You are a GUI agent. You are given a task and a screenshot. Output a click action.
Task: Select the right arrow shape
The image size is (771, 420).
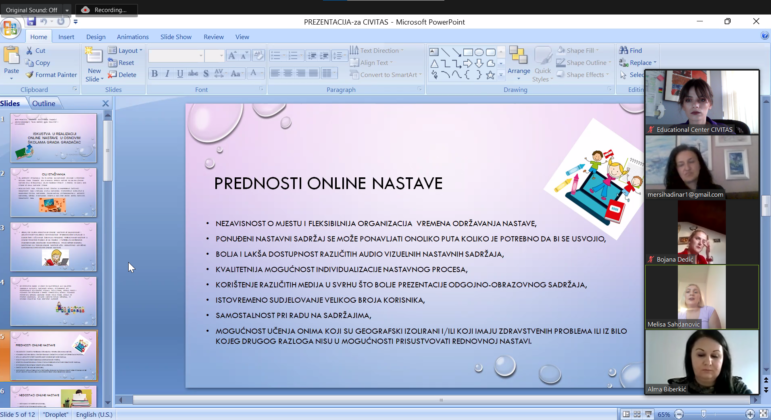coord(468,63)
